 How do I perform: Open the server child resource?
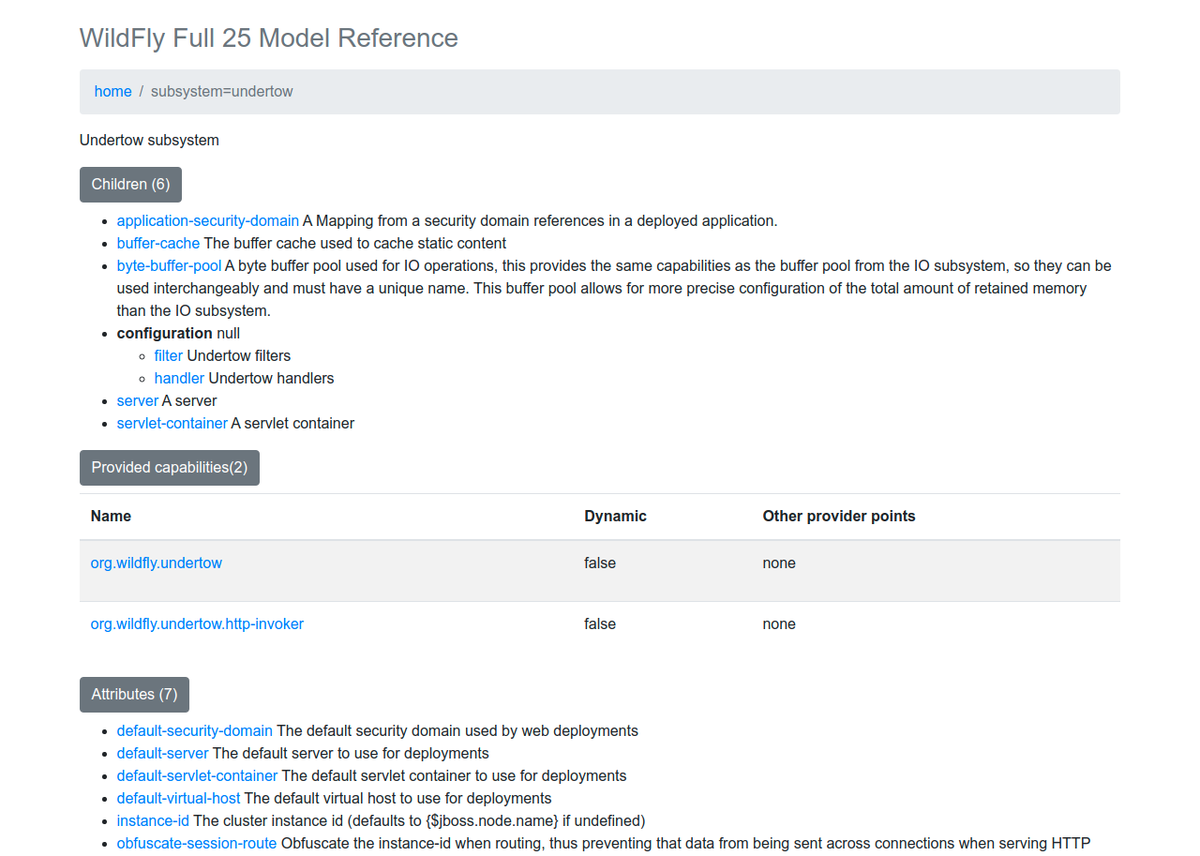pos(137,400)
